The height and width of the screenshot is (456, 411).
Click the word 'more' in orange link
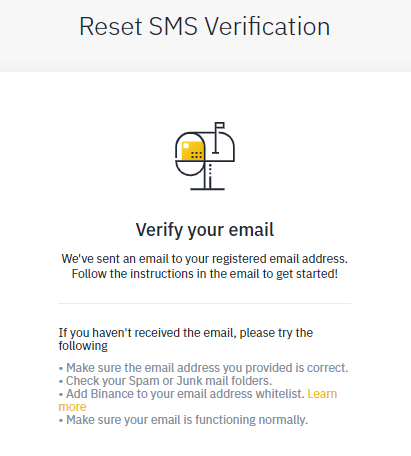(x=72, y=407)
